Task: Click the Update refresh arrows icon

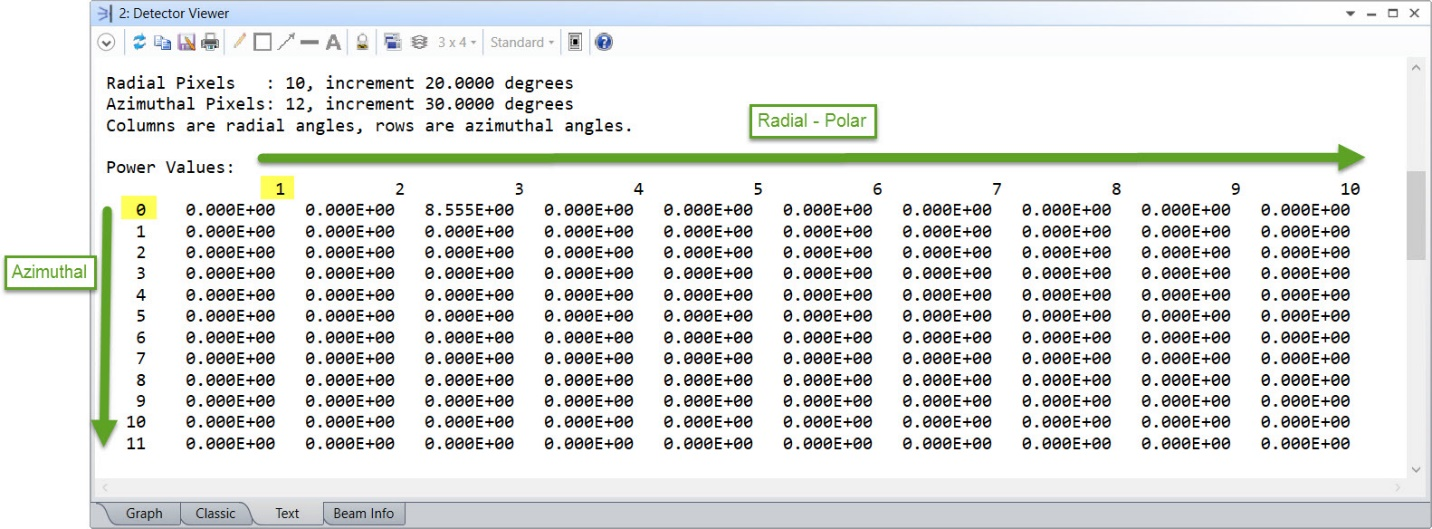Action: (x=138, y=42)
